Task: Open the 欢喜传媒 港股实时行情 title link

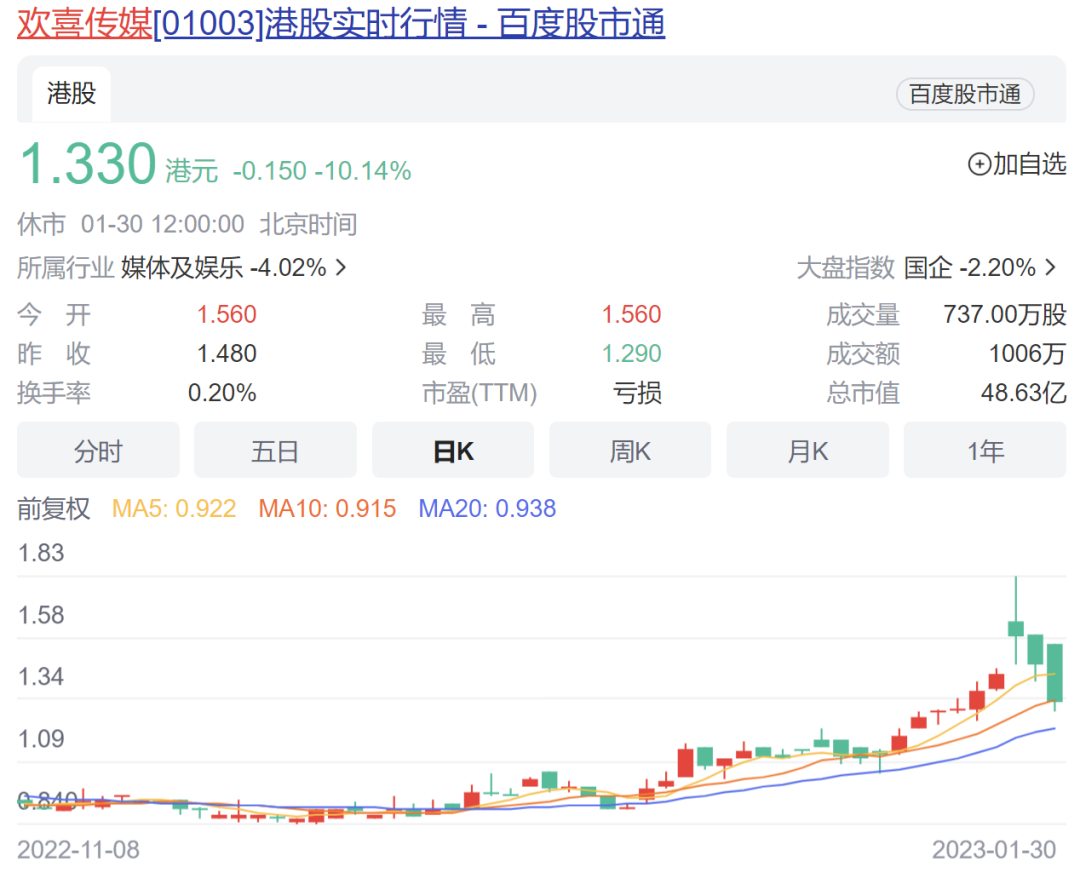Action: click(x=341, y=23)
